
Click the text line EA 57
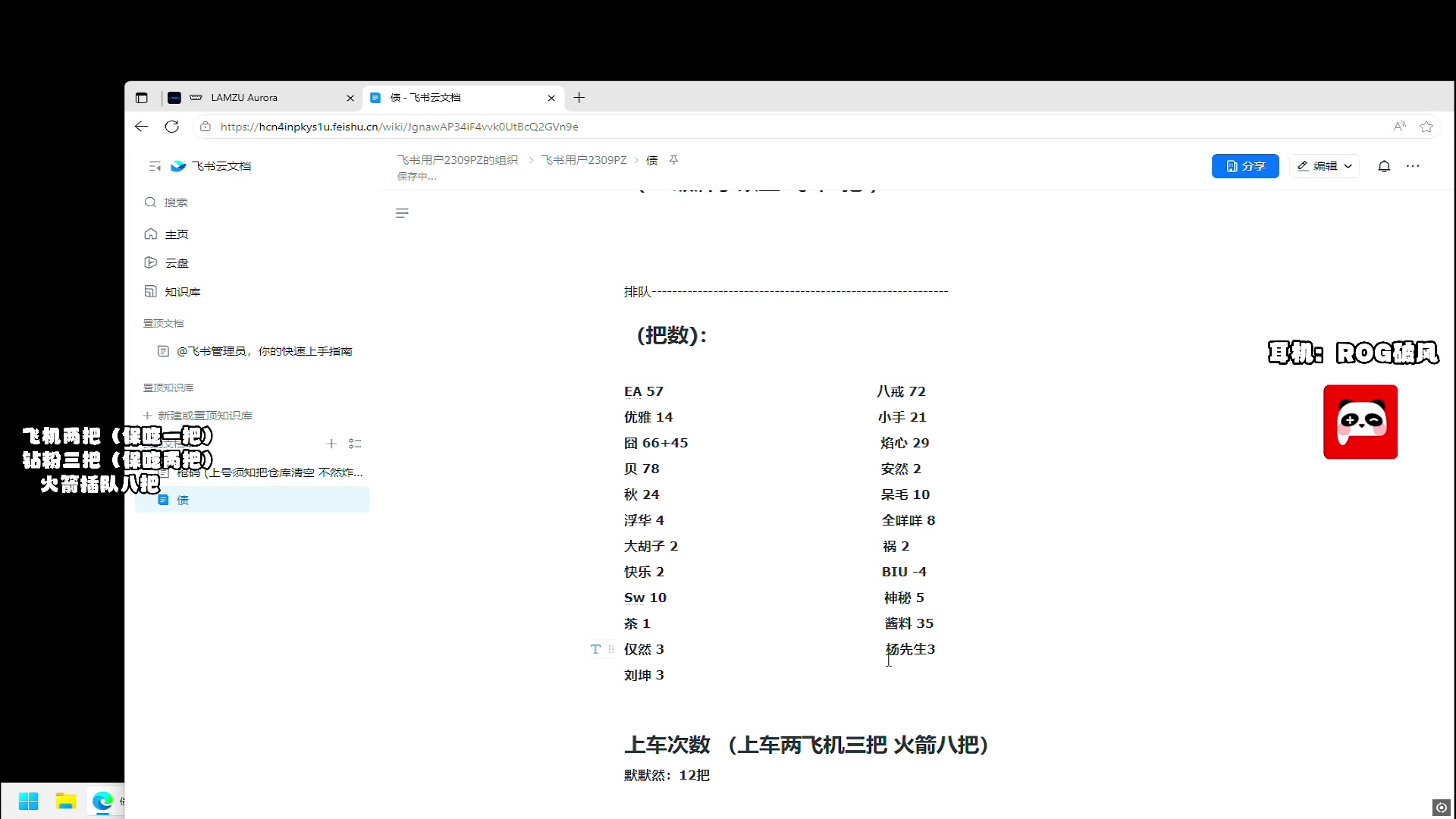644,391
